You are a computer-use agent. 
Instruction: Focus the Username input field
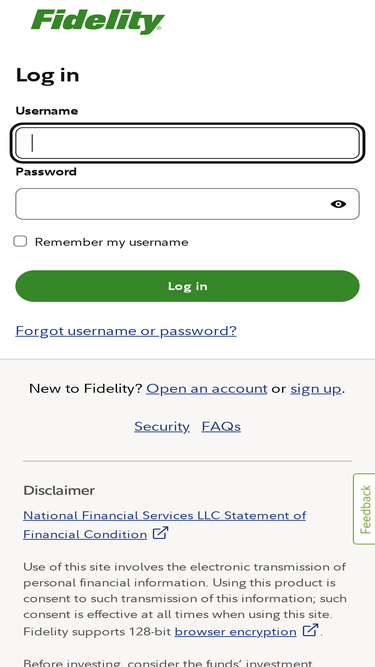point(188,143)
